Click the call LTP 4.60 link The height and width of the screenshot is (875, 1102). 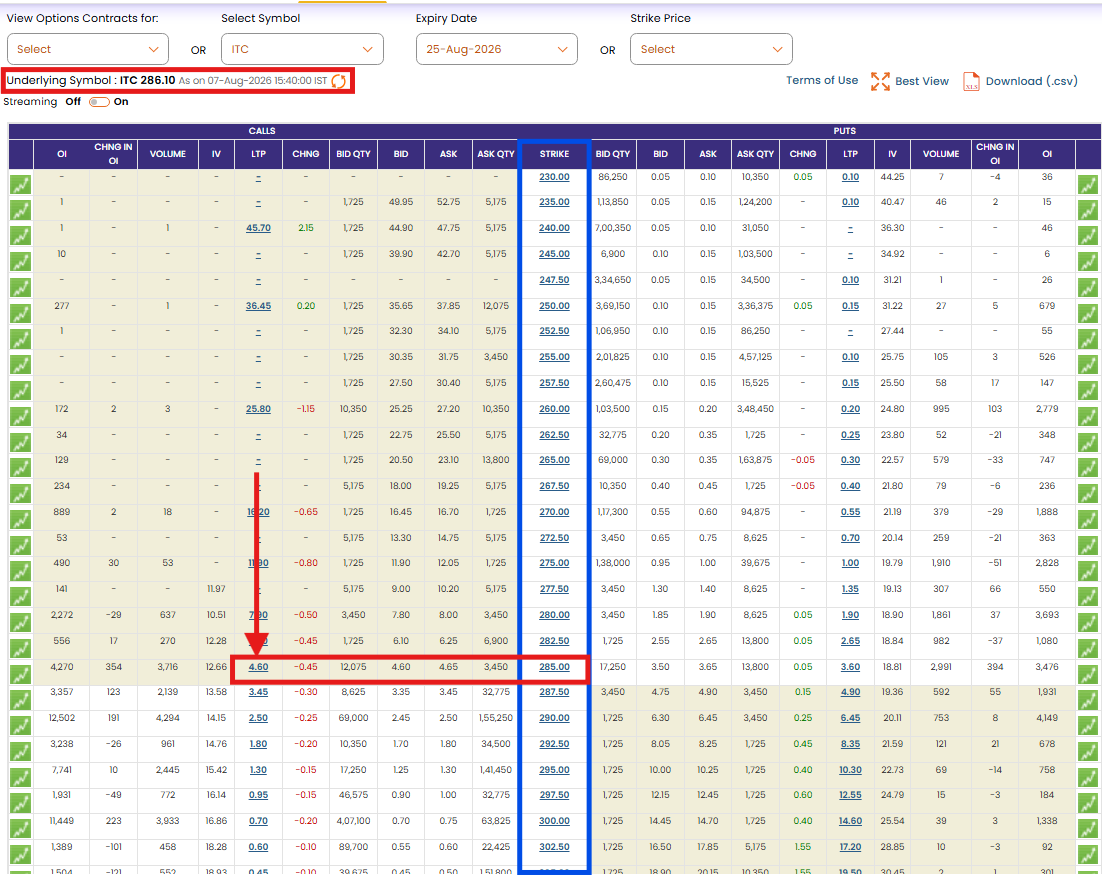point(259,667)
